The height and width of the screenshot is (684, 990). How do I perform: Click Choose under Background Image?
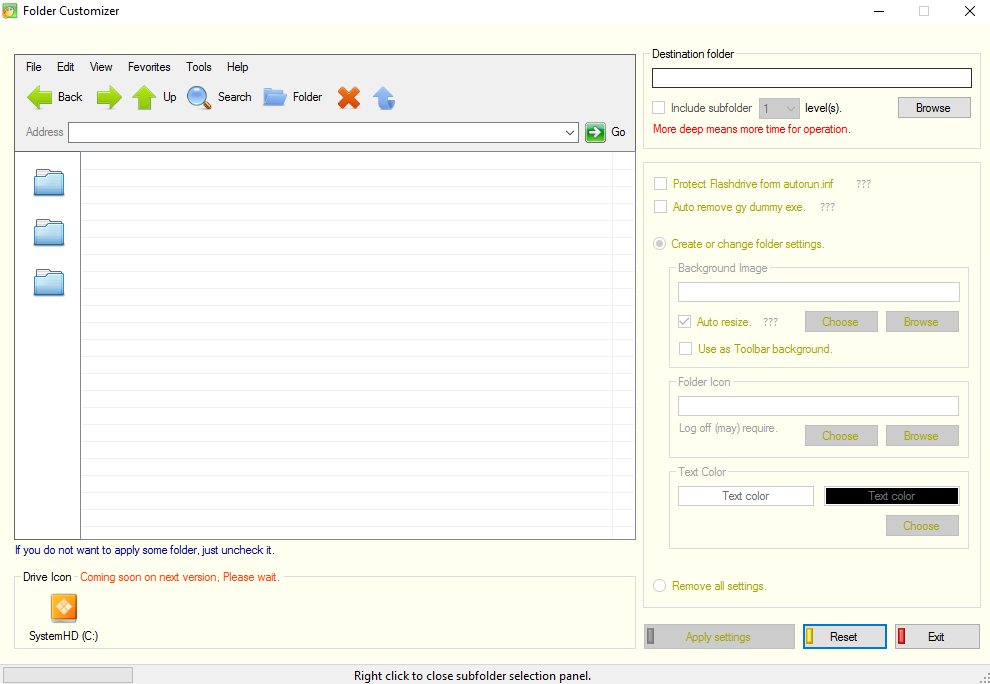[x=840, y=321]
